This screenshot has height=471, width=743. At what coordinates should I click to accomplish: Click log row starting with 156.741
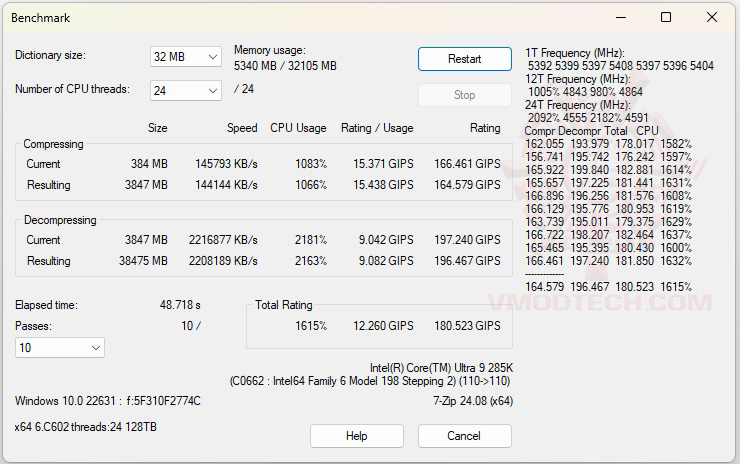pos(608,157)
